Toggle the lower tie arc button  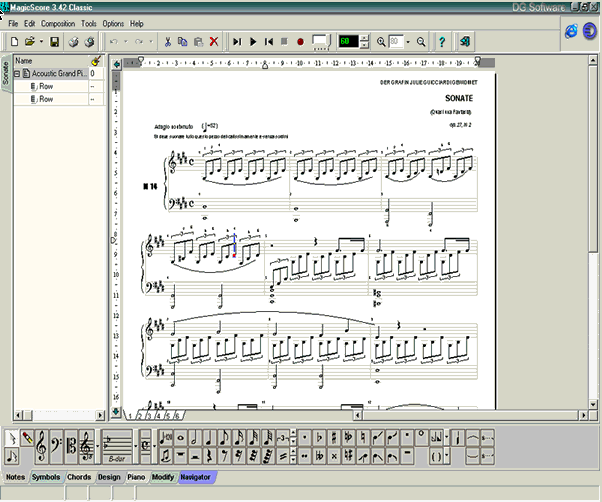(x=472, y=456)
